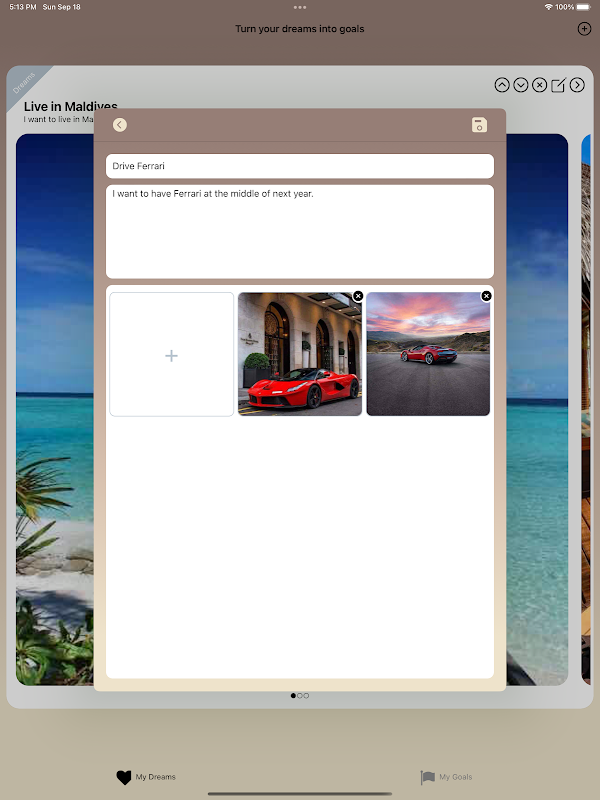Switch to the My Dreams tab
The image size is (600, 800).
click(x=146, y=777)
